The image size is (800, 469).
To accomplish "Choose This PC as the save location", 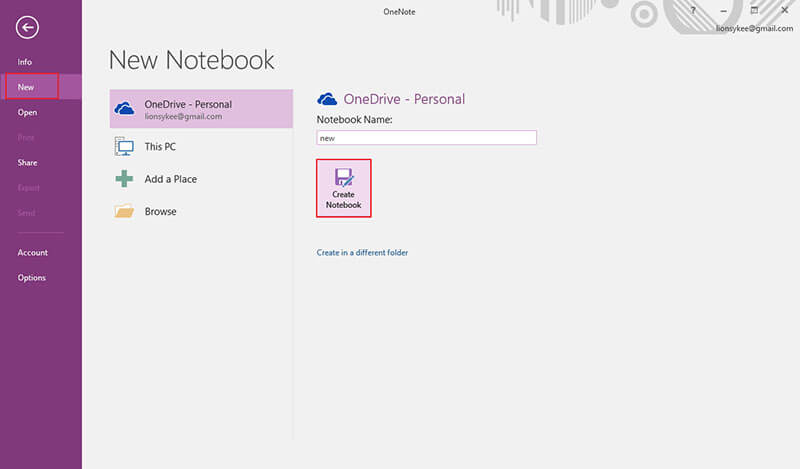I will (x=160, y=146).
